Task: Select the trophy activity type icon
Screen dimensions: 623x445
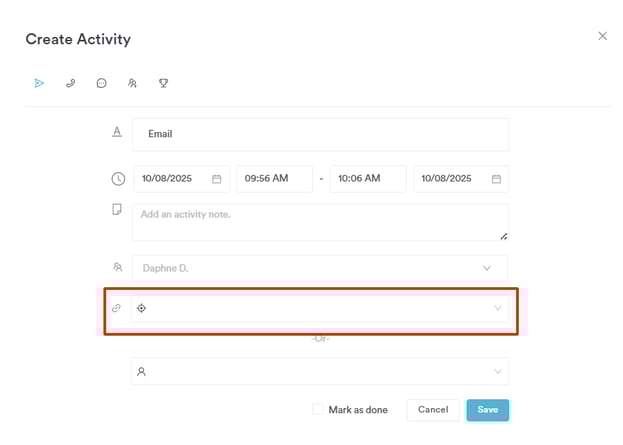Action: (163, 83)
